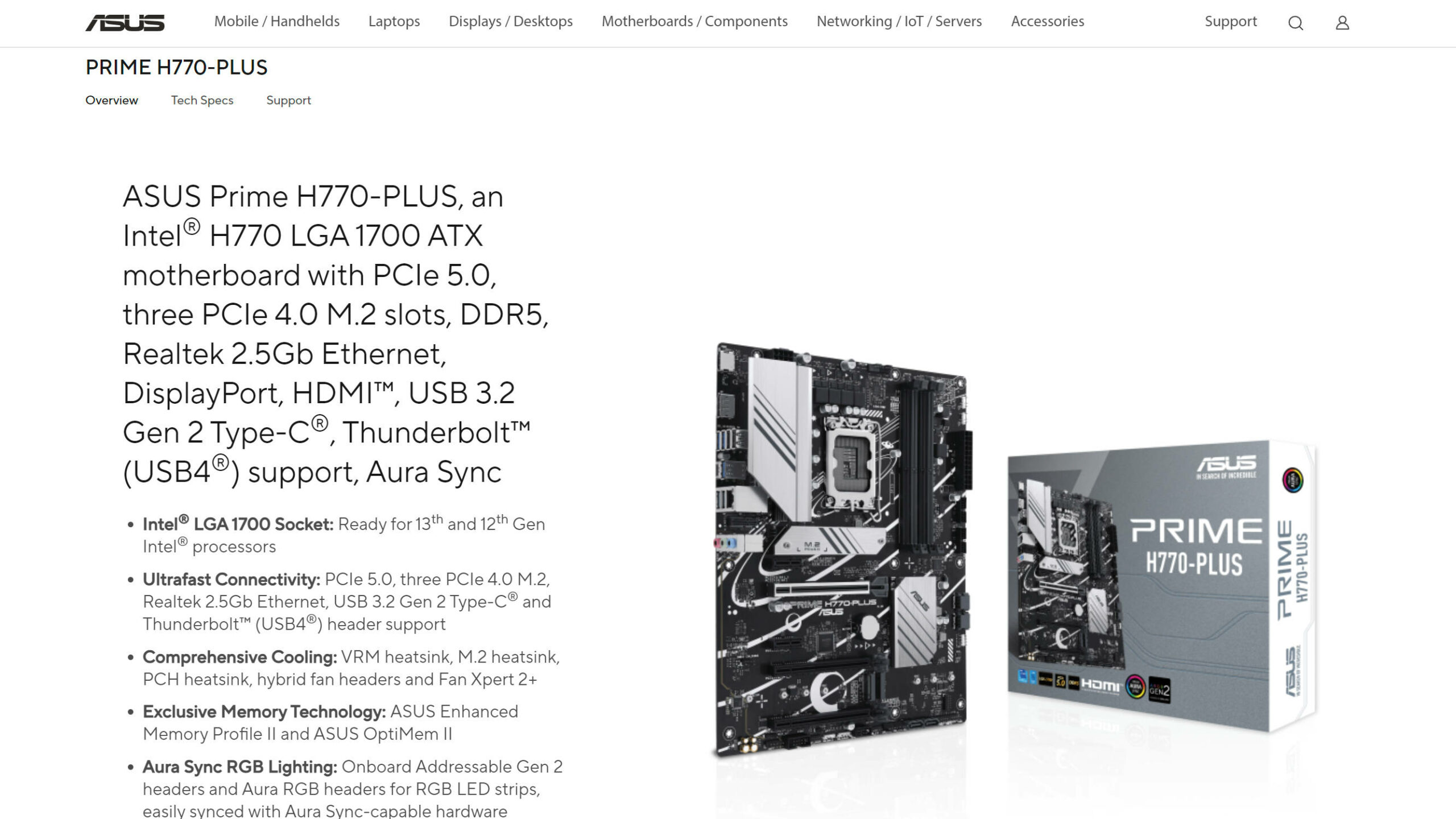Click the Comprehensive Cooling bullet

pyautogui.click(x=351, y=668)
